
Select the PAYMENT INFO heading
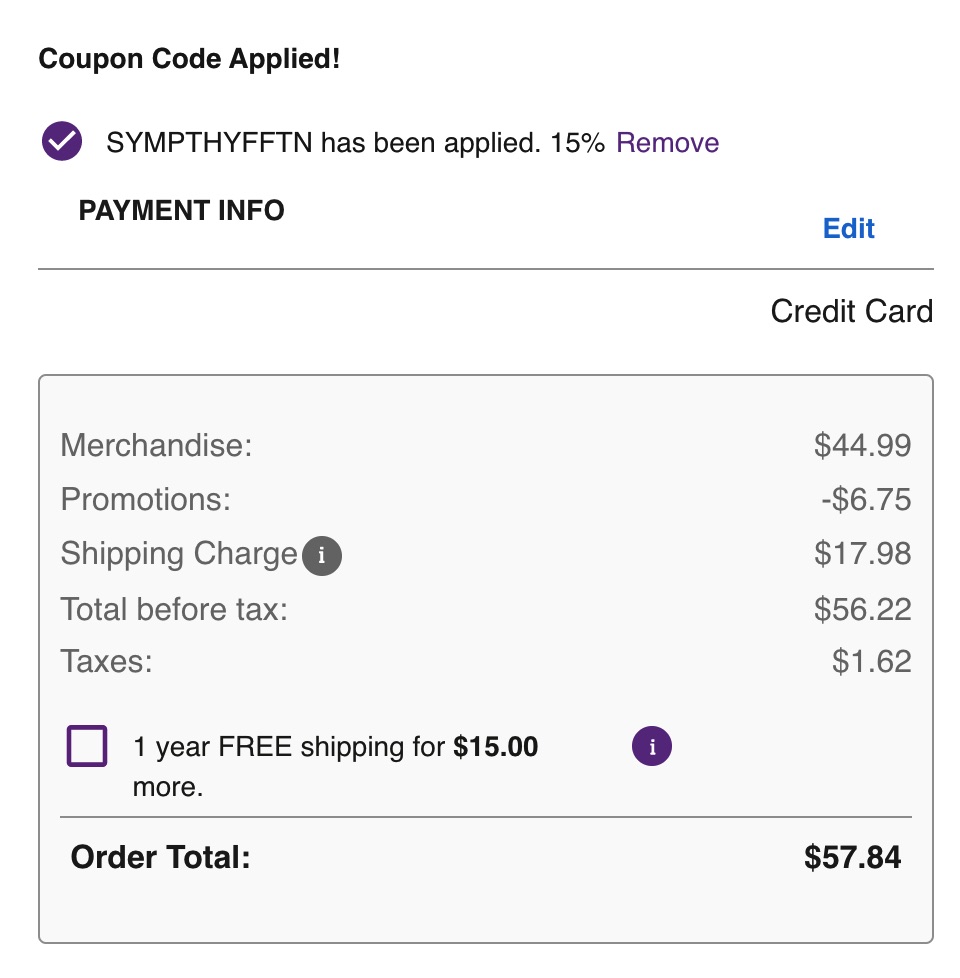[181, 211]
